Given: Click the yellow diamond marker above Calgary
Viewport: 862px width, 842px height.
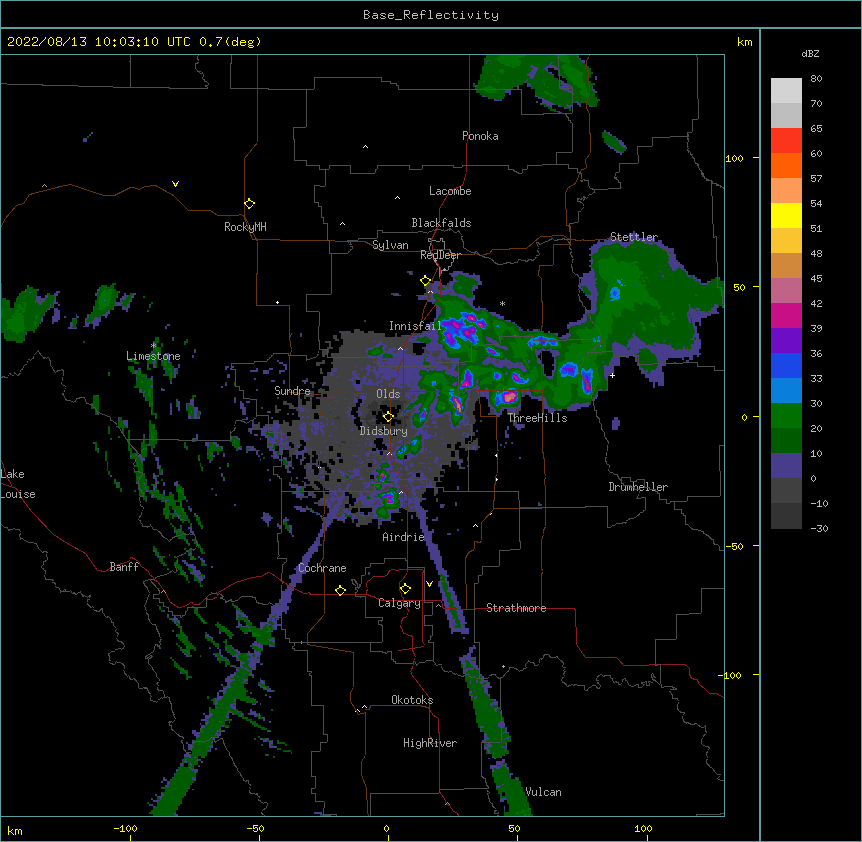Looking at the screenshot, I should coord(405,589).
